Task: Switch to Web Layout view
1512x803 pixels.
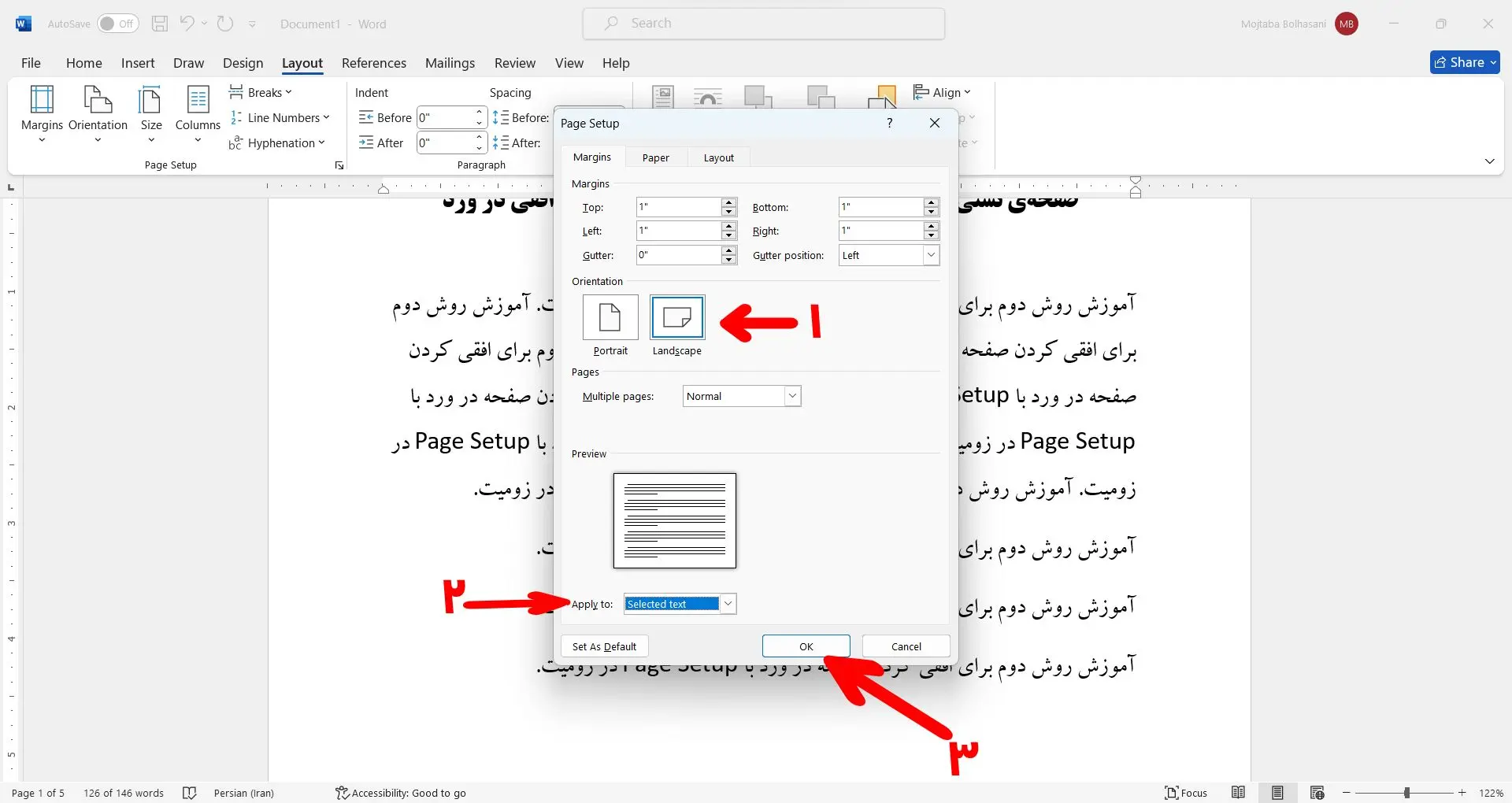Action: 1317,793
